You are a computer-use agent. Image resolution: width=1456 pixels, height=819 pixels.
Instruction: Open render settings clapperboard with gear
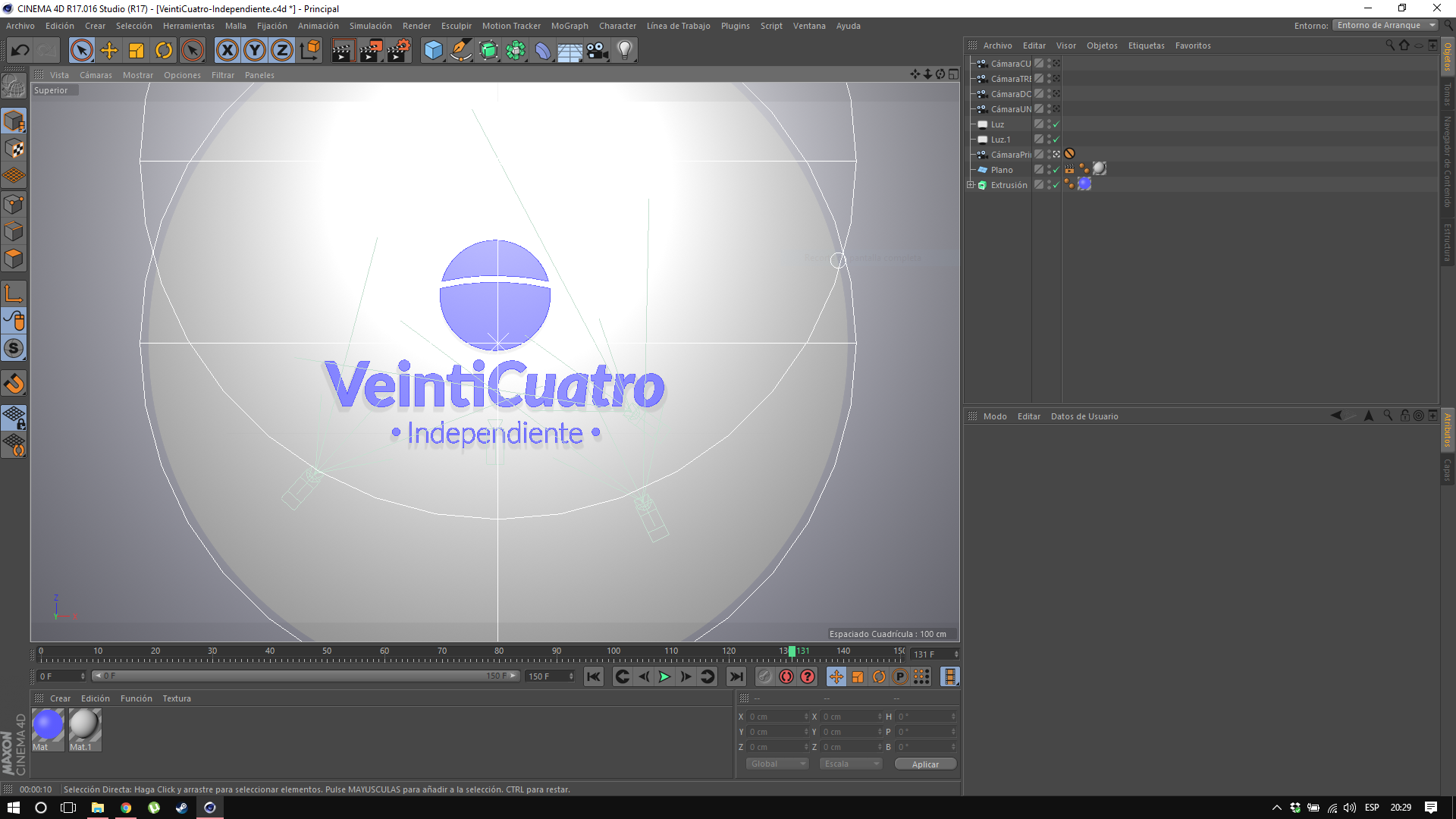398,51
